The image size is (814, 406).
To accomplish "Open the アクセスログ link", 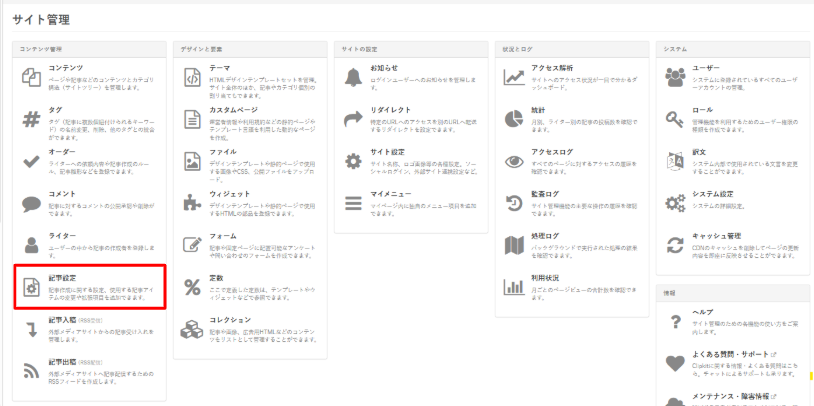I will (552, 152).
